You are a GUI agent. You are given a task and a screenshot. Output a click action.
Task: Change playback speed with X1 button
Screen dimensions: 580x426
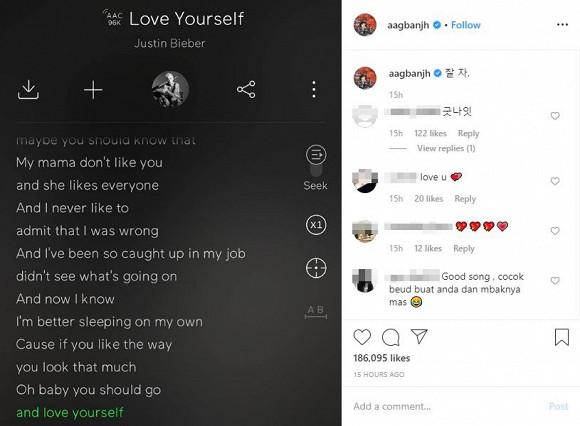316,225
